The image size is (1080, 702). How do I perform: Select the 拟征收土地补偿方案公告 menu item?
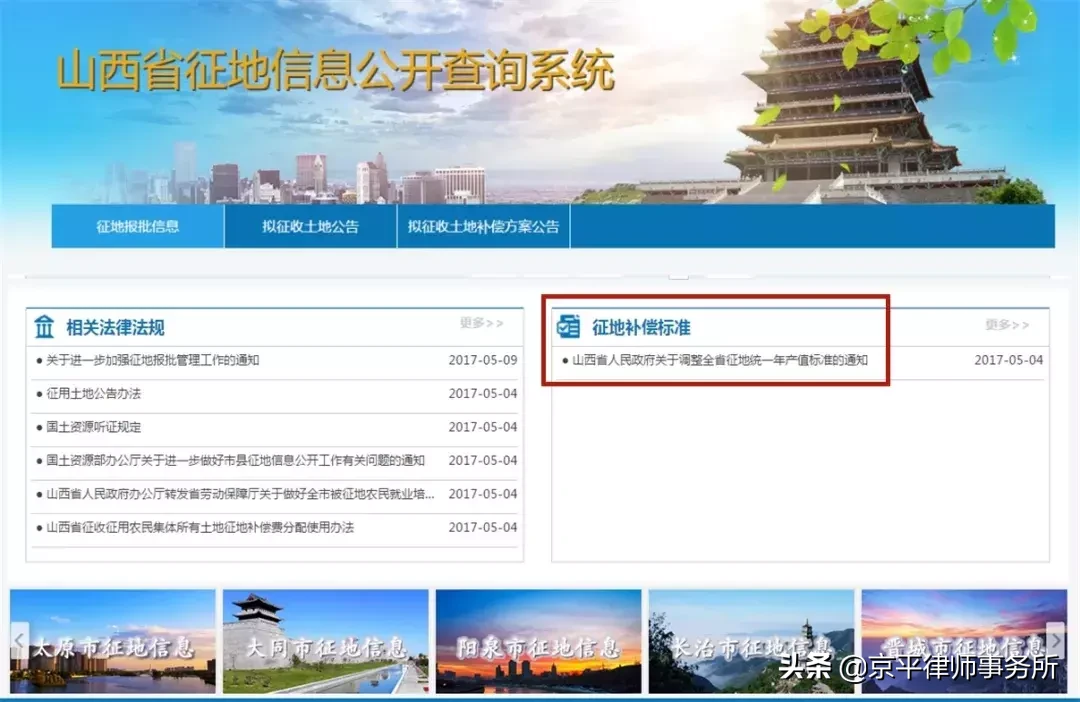483,227
